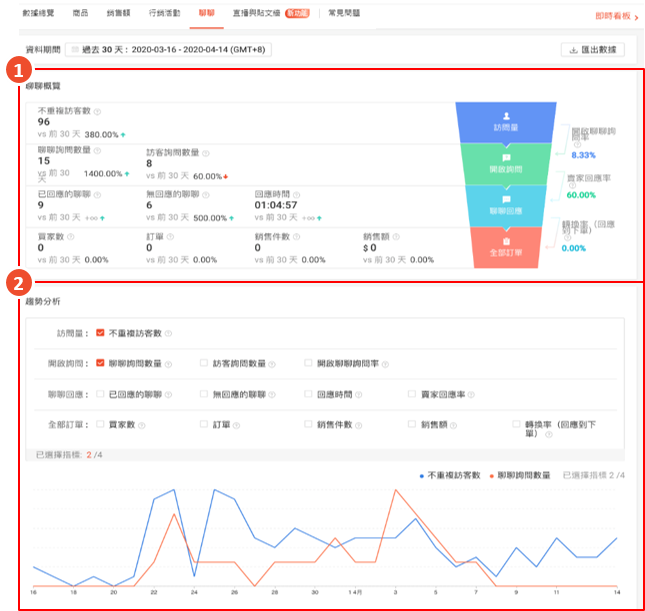Click the 匯出數據 export button
This screenshot has height=611, width=645.
pyautogui.click(x=594, y=49)
